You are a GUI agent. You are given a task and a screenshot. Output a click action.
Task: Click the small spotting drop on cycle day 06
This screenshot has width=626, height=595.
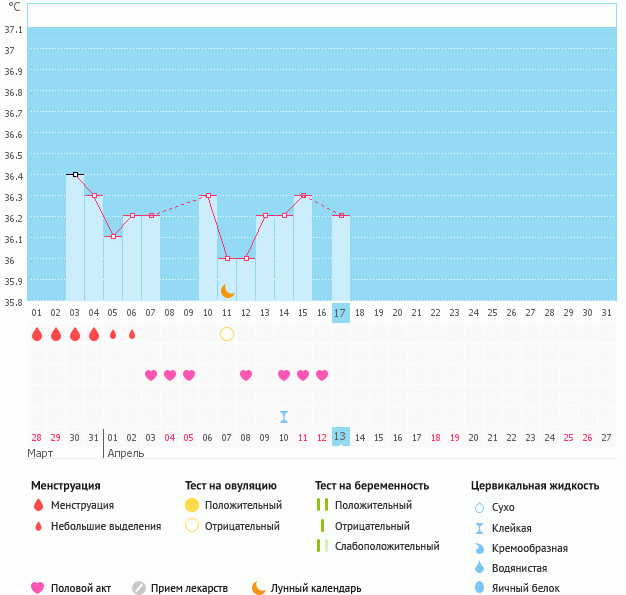coord(132,334)
